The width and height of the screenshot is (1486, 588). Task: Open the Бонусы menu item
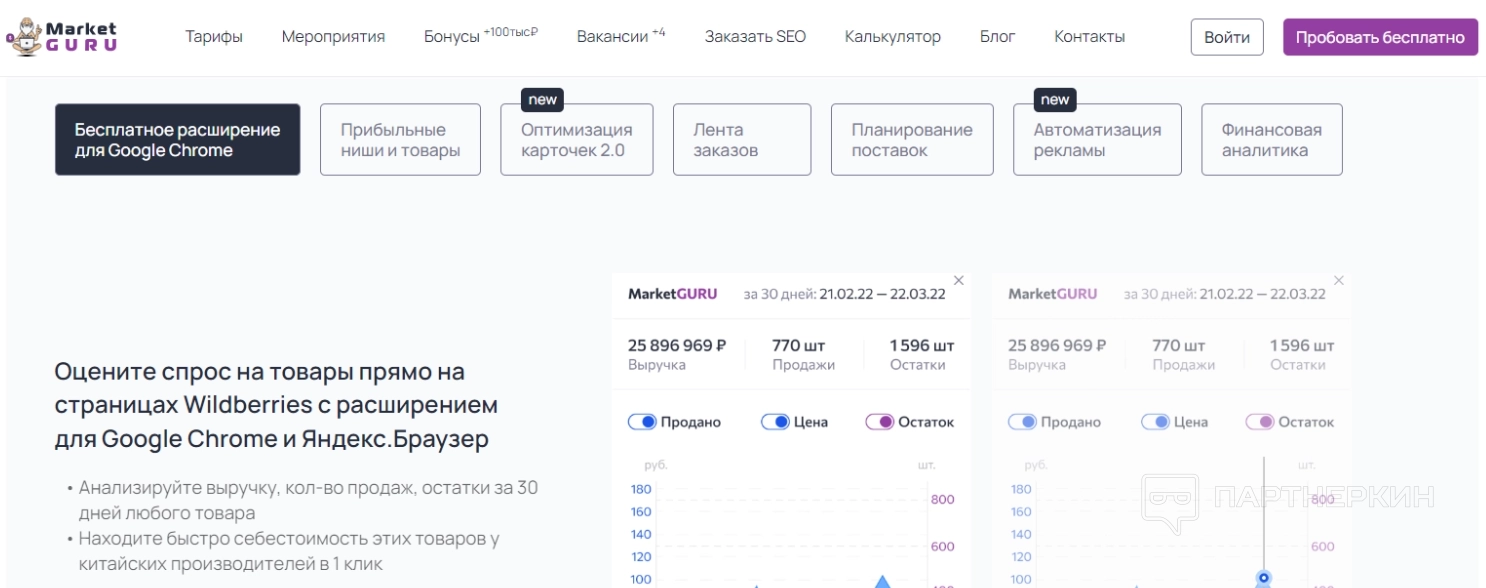coord(452,37)
